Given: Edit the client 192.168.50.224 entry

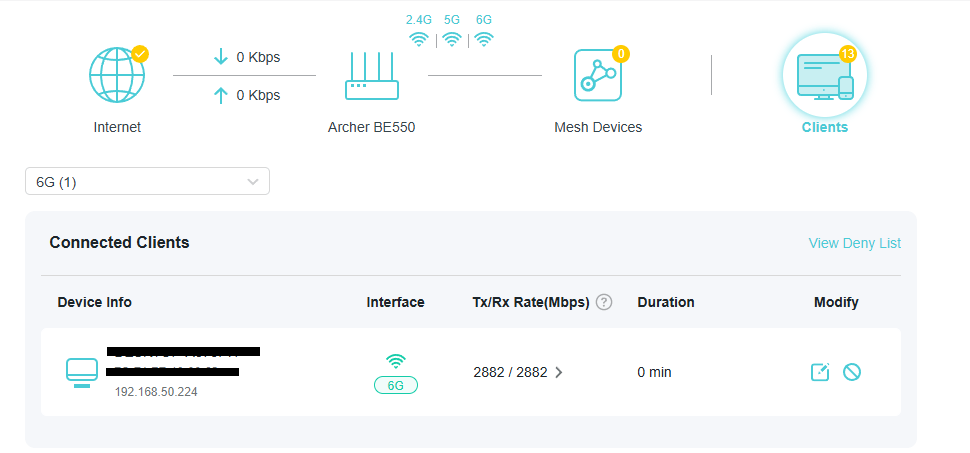Looking at the screenshot, I should click(820, 372).
